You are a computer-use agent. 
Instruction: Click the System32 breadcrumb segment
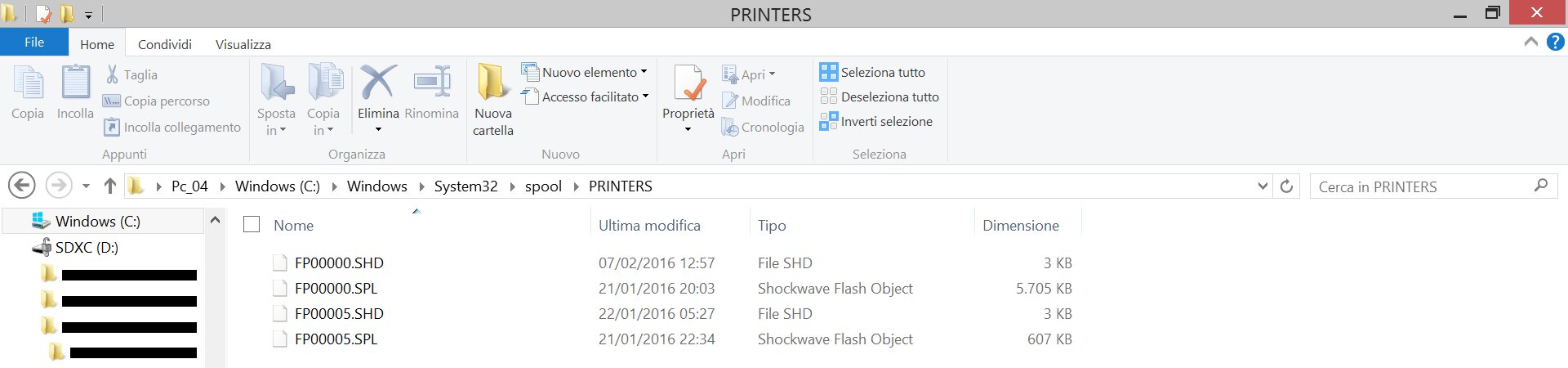(465, 186)
